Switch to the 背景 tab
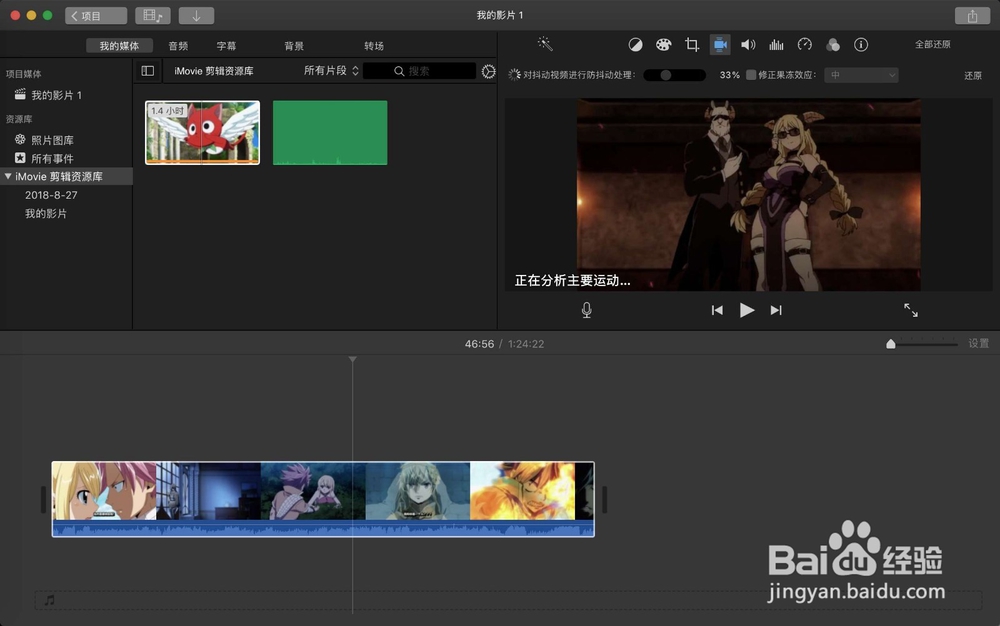1000x626 pixels. click(x=294, y=46)
